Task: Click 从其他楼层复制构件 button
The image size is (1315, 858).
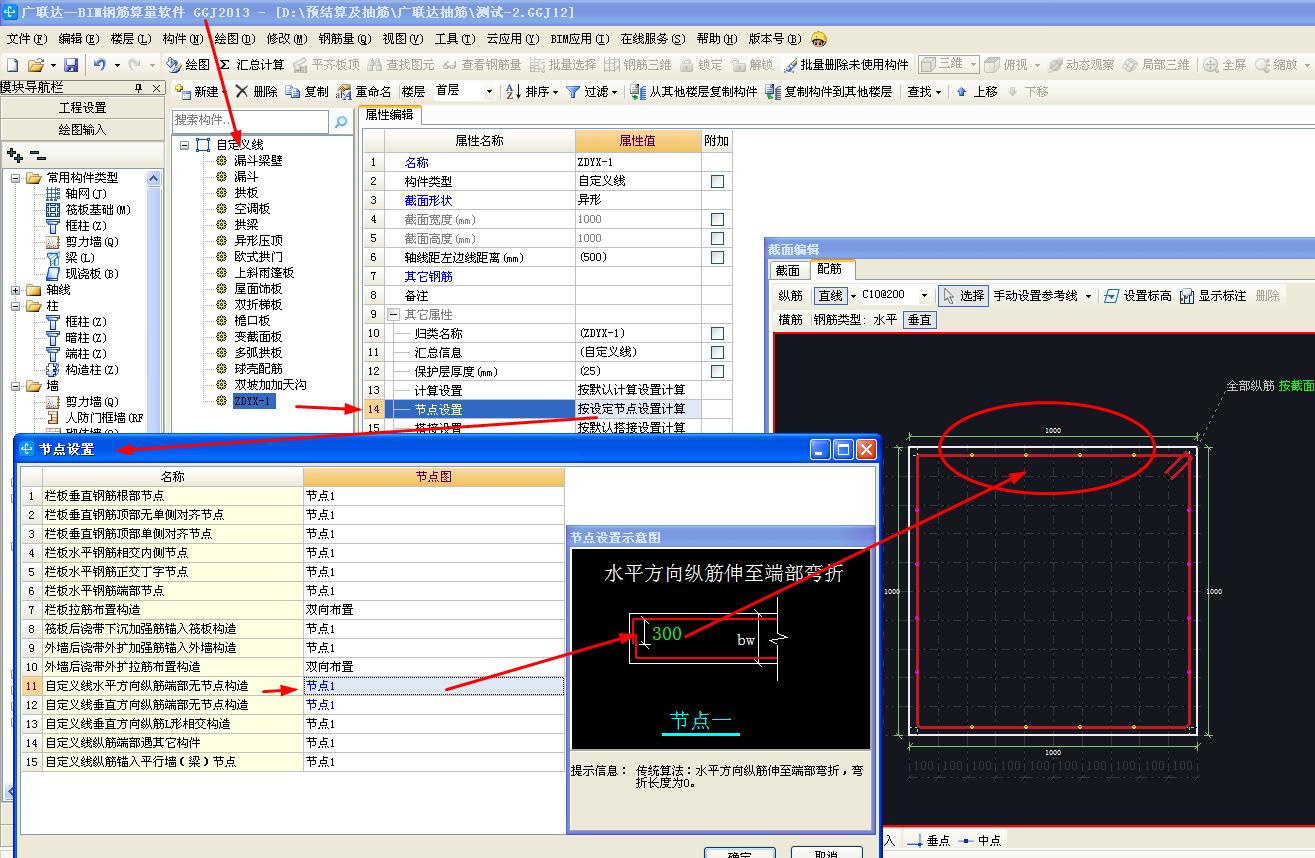Action: tap(695, 91)
